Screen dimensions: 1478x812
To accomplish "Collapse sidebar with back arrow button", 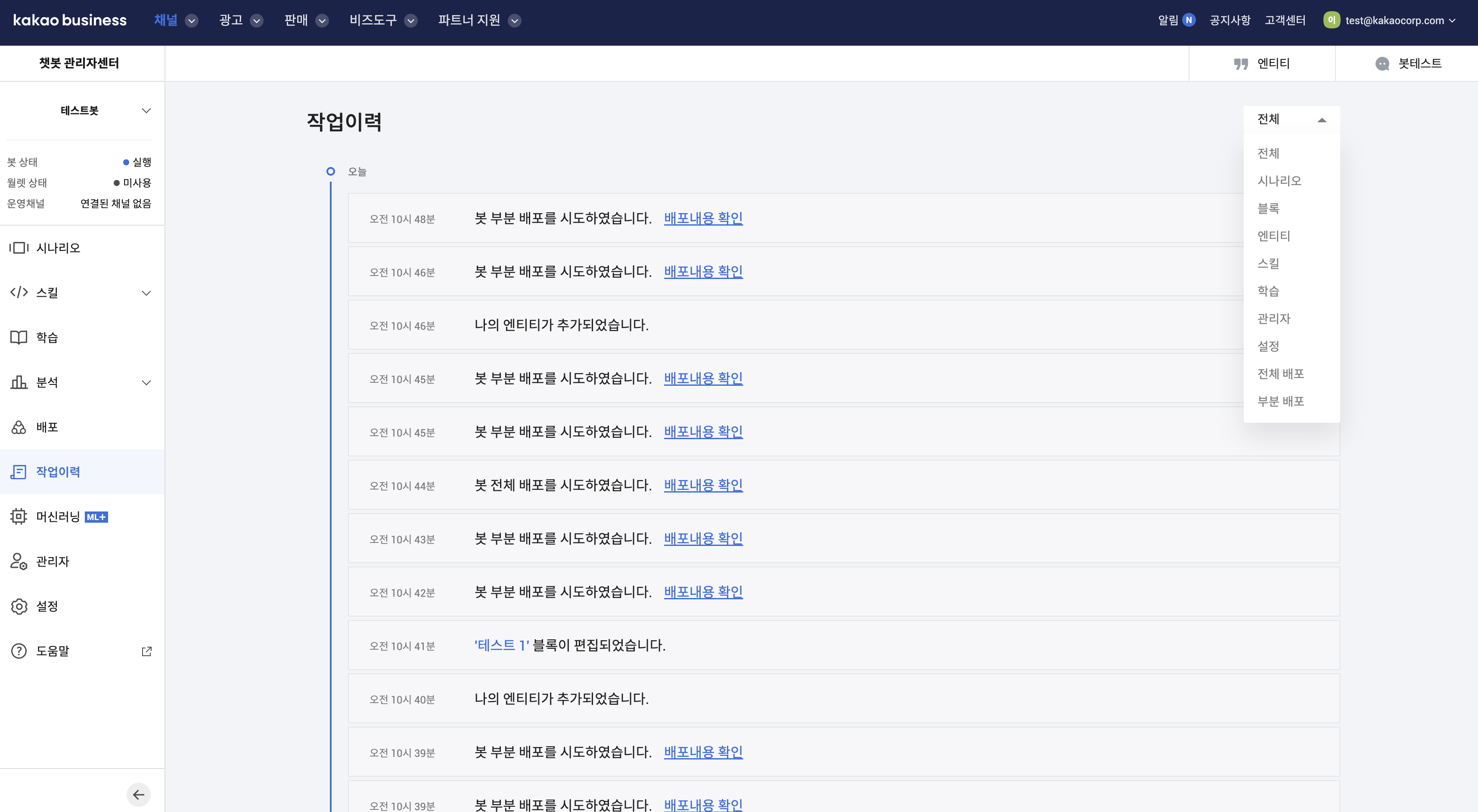I will (x=138, y=794).
